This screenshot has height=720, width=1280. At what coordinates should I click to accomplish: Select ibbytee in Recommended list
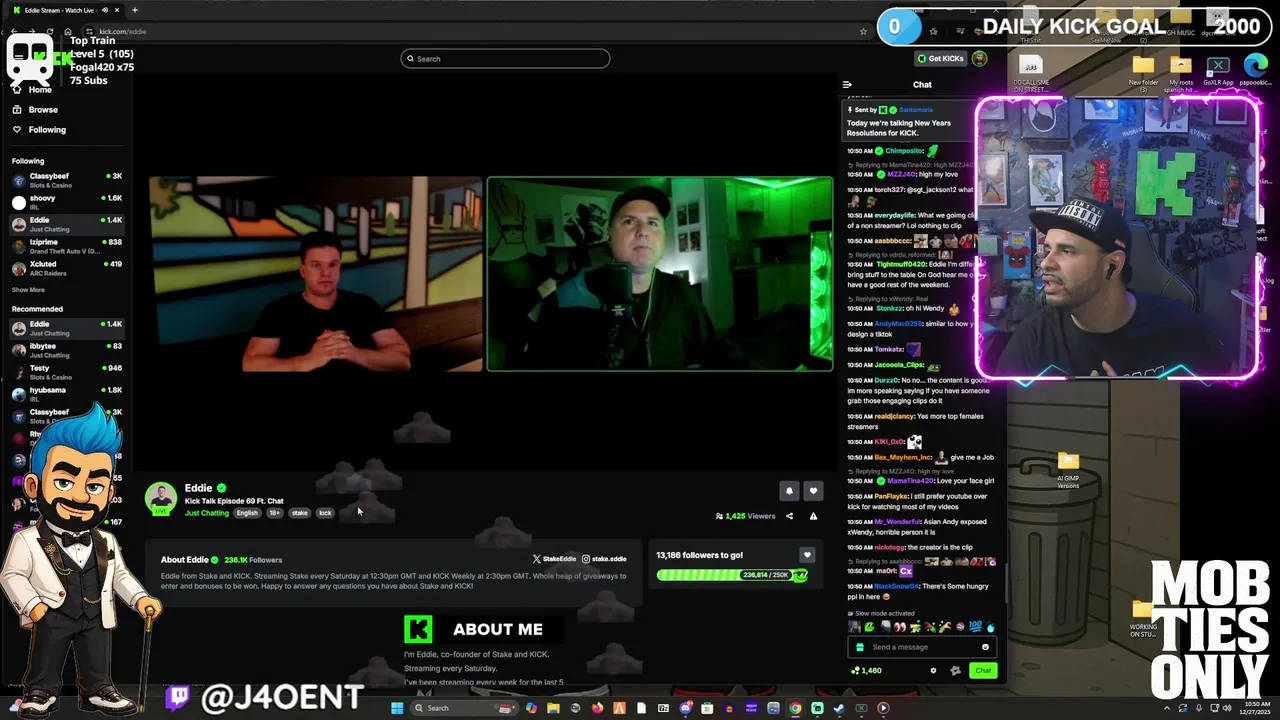tap(66, 350)
